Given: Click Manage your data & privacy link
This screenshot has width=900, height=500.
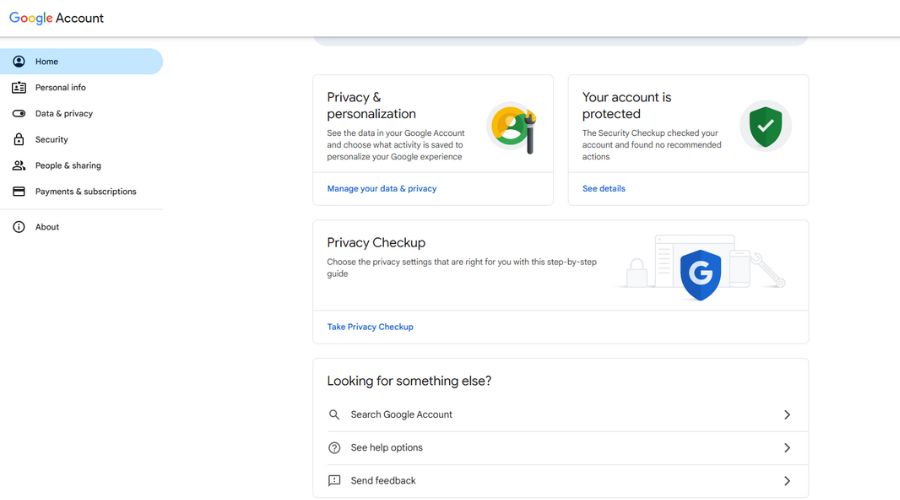Looking at the screenshot, I should [382, 188].
